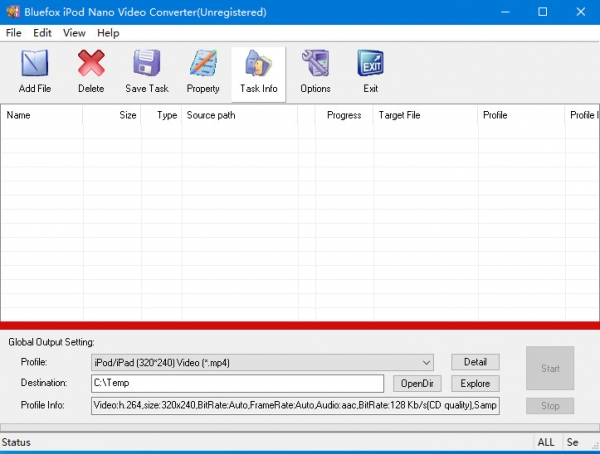Open the Property toolbar icon
This screenshot has height=454, width=600.
(x=203, y=72)
